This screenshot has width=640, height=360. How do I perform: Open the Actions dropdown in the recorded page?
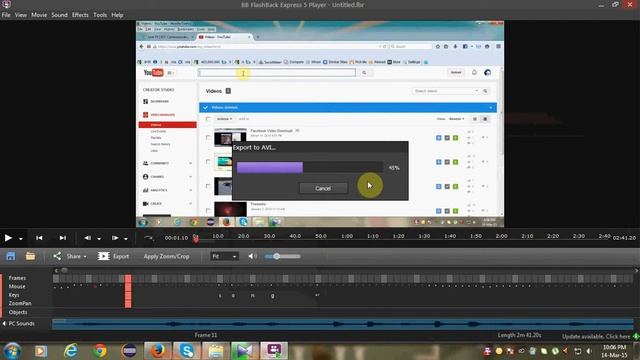pyautogui.click(x=224, y=119)
